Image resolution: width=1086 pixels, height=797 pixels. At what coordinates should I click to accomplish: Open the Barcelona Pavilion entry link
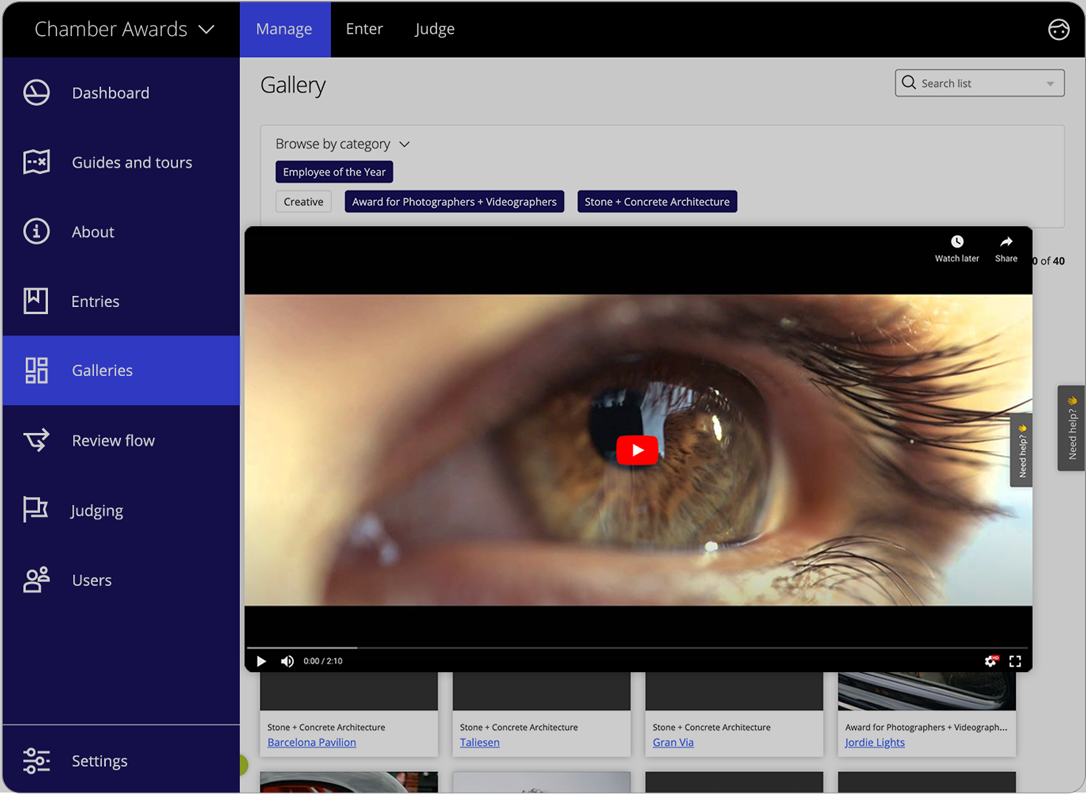pyautogui.click(x=310, y=742)
